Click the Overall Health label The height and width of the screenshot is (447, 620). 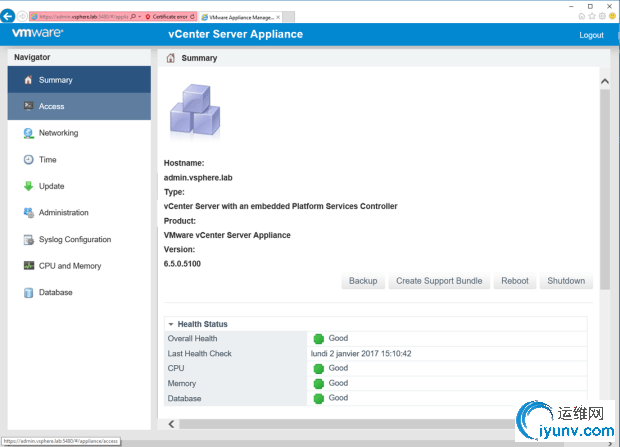pos(193,339)
